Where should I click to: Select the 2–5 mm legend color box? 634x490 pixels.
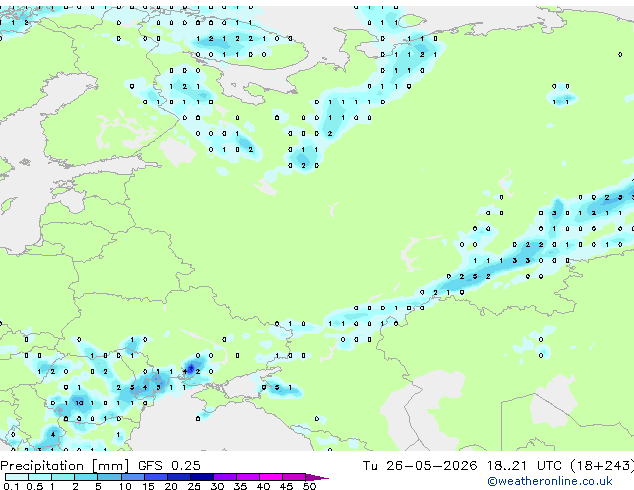[x=86, y=477]
